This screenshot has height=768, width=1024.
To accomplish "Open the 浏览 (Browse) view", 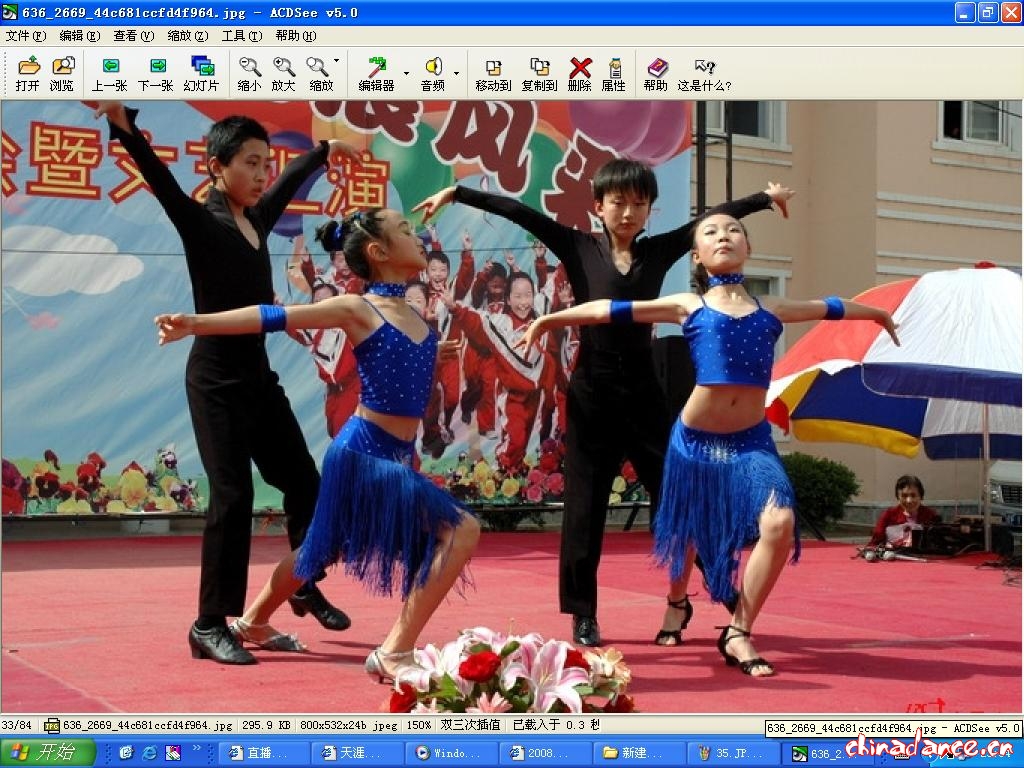I will [x=62, y=74].
